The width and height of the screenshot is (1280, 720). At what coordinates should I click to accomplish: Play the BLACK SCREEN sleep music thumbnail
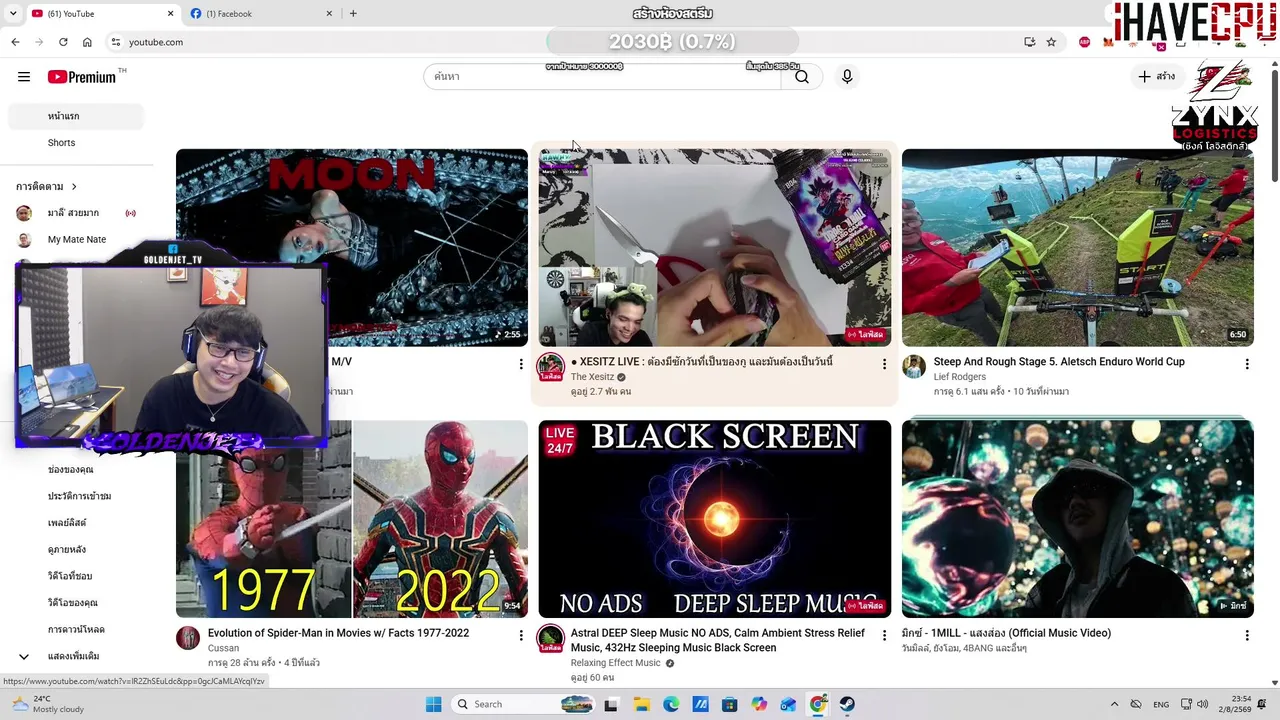tap(715, 519)
